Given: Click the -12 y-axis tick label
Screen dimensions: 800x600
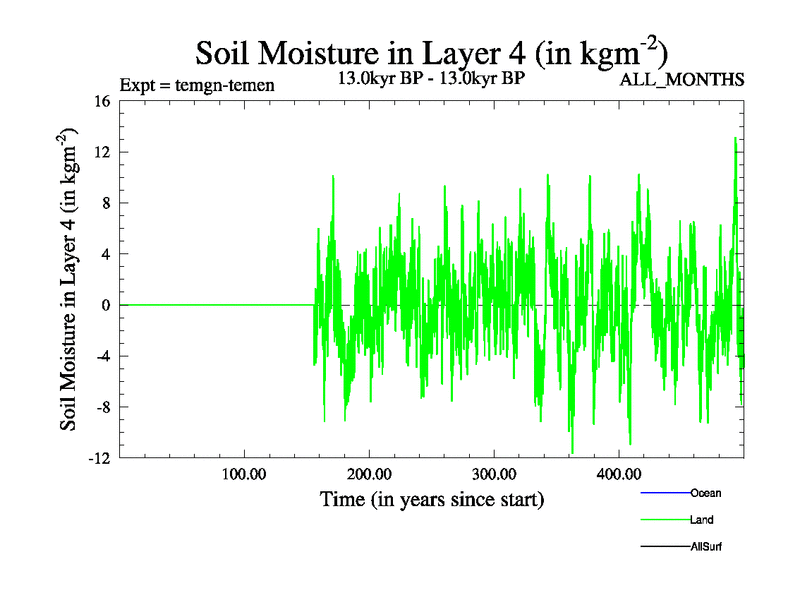Looking at the screenshot, I should click(x=99, y=458).
